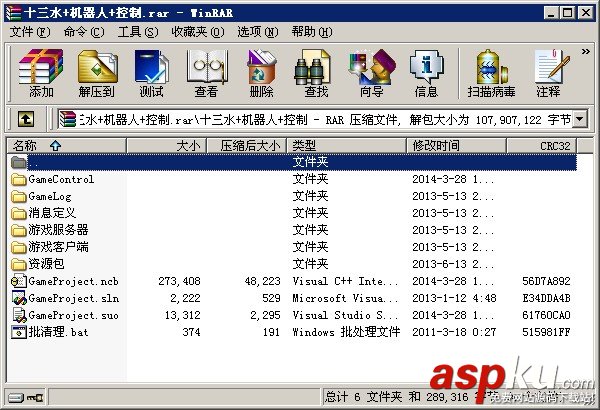Click the drive icon in status bar
This screenshot has height=410, width=600.
[16, 398]
